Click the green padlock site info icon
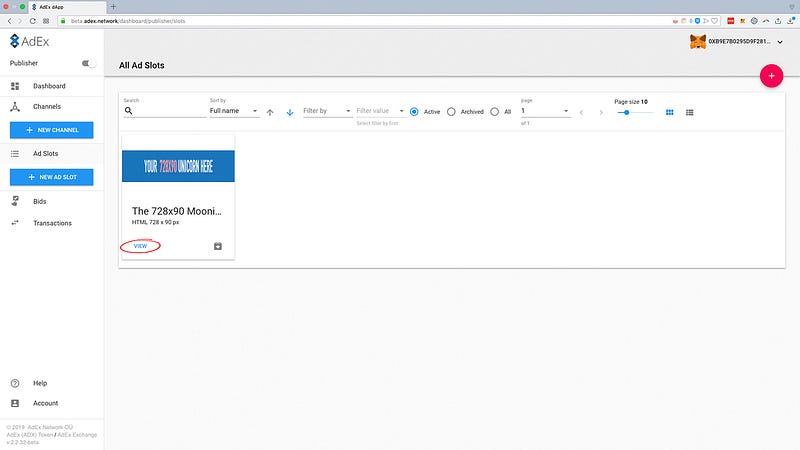 pos(63,21)
